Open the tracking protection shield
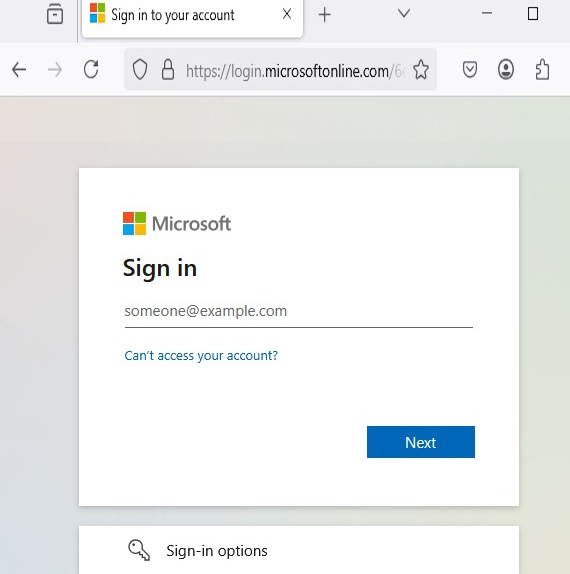This screenshot has width=570, height=574. 140,70
